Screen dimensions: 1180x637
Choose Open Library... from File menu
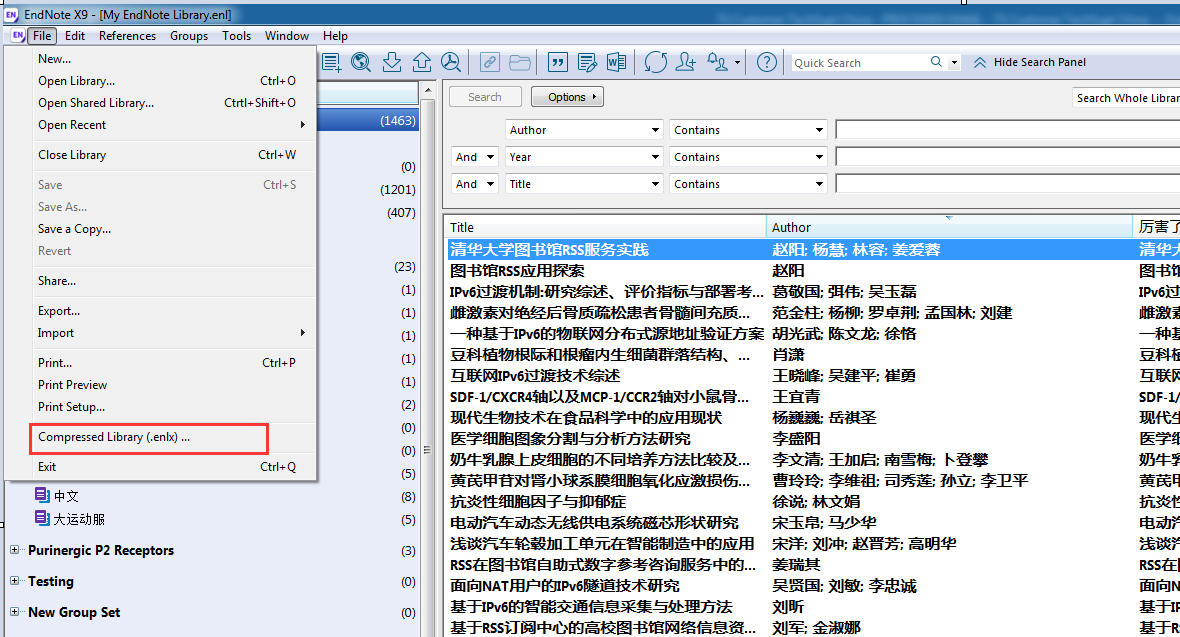160,81
